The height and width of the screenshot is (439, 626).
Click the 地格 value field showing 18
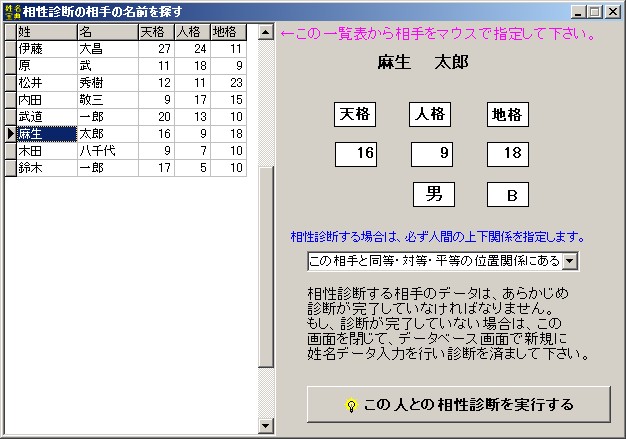pos(508,154)
